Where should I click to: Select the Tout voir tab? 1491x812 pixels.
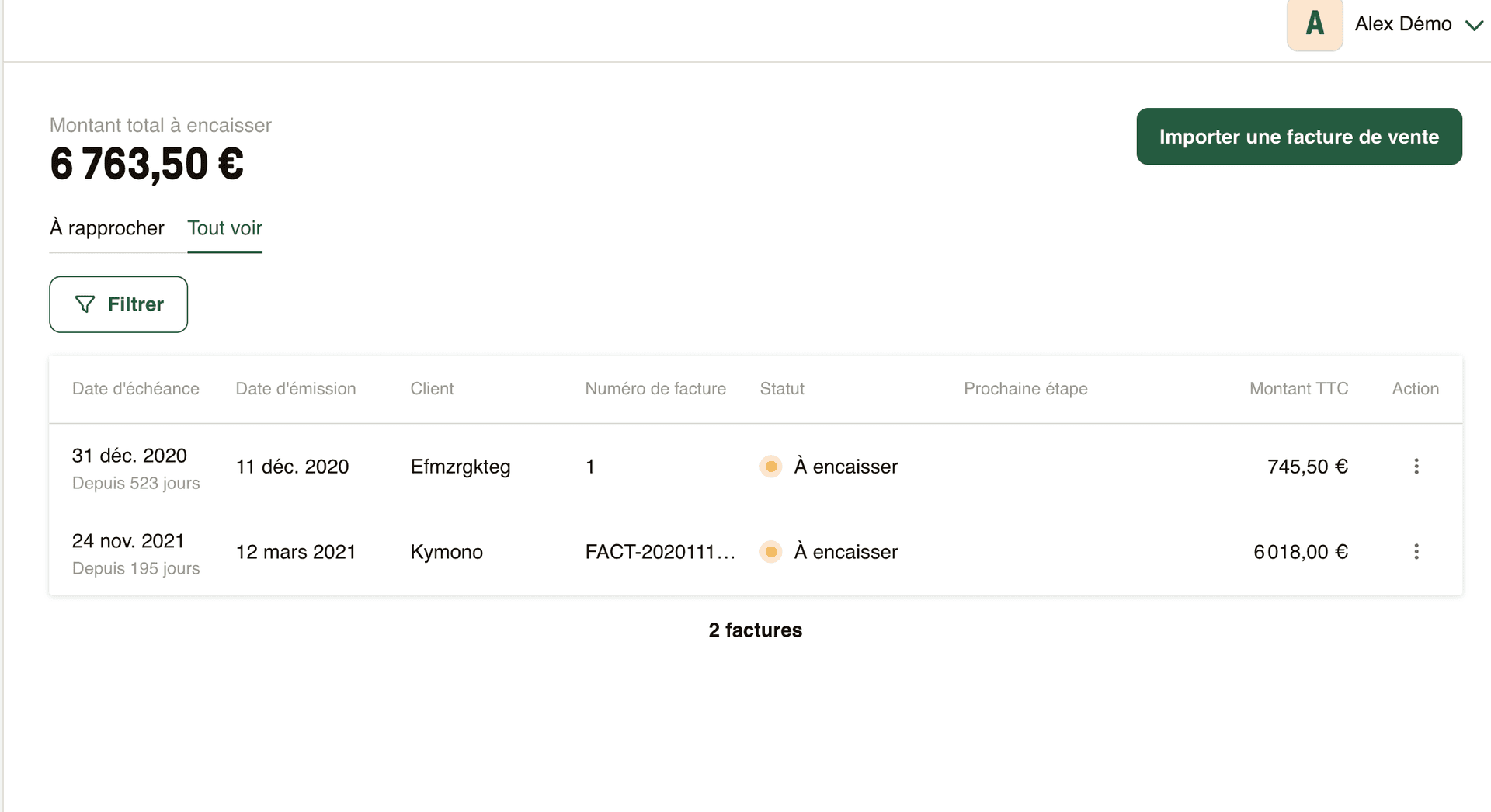click(x=224, y=228)
